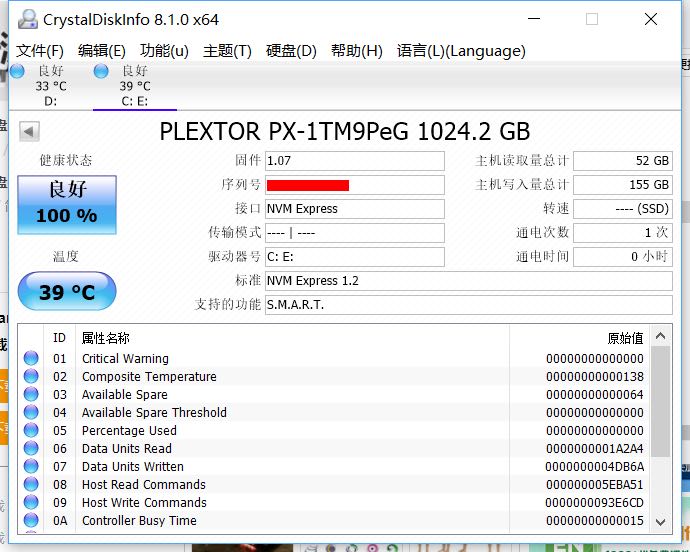Click the 属性名称 column header
The image size is (690, 552).
click(x=106, y=338)
